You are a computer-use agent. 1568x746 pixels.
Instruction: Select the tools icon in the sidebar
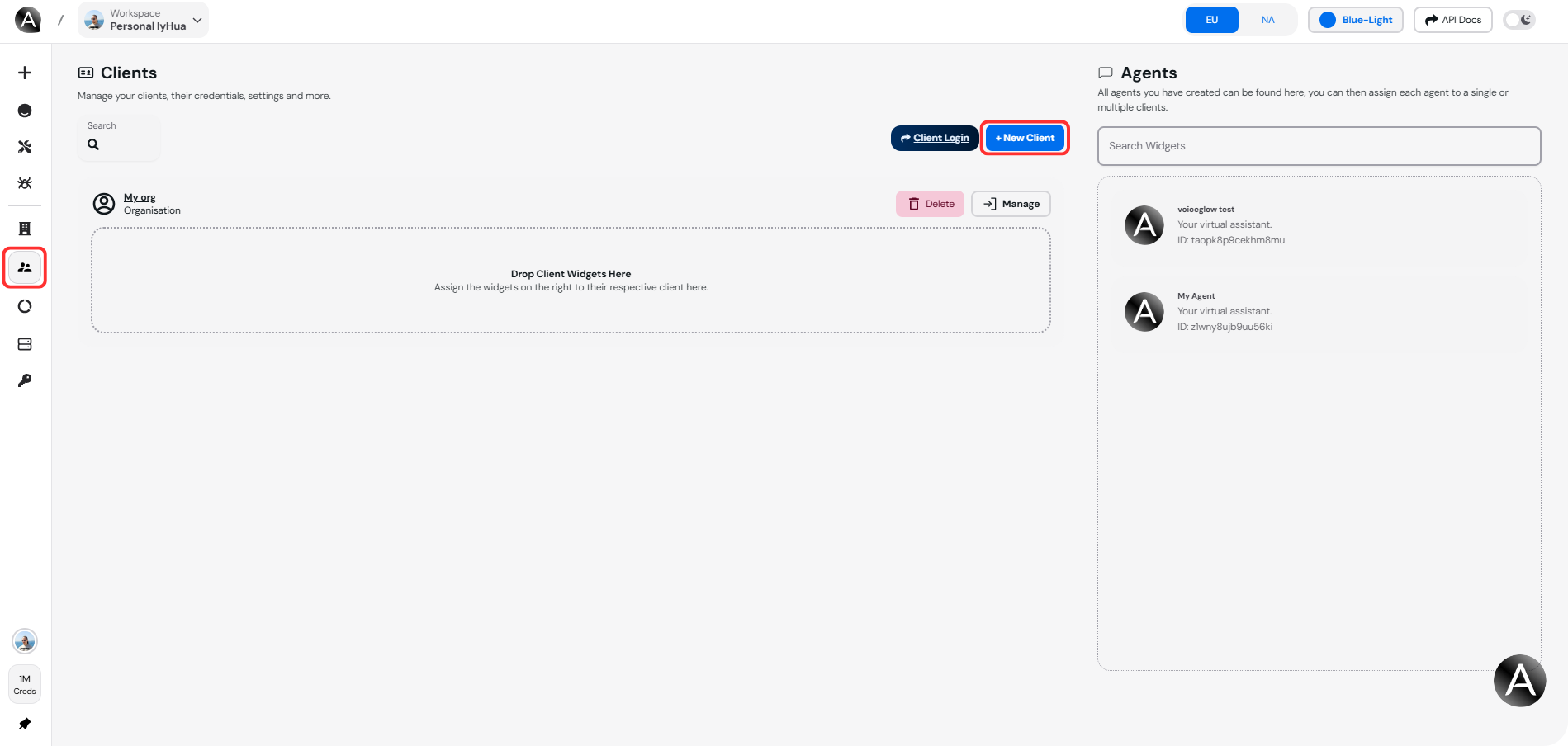click(25, 148)
